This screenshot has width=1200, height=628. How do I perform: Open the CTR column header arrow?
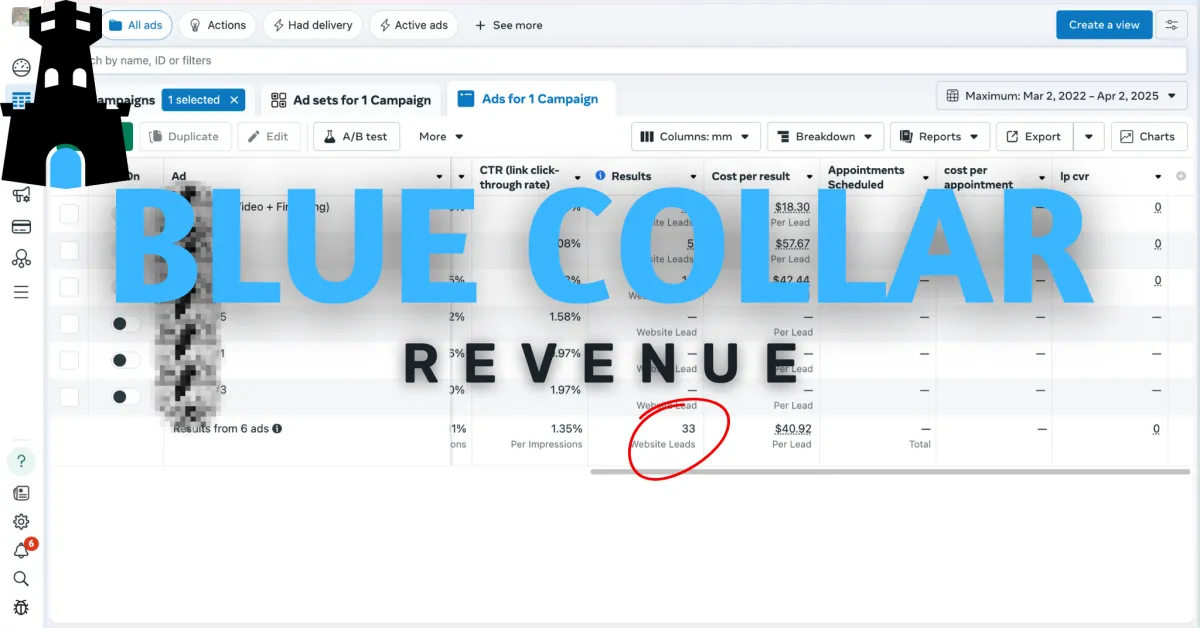point(578,177)
